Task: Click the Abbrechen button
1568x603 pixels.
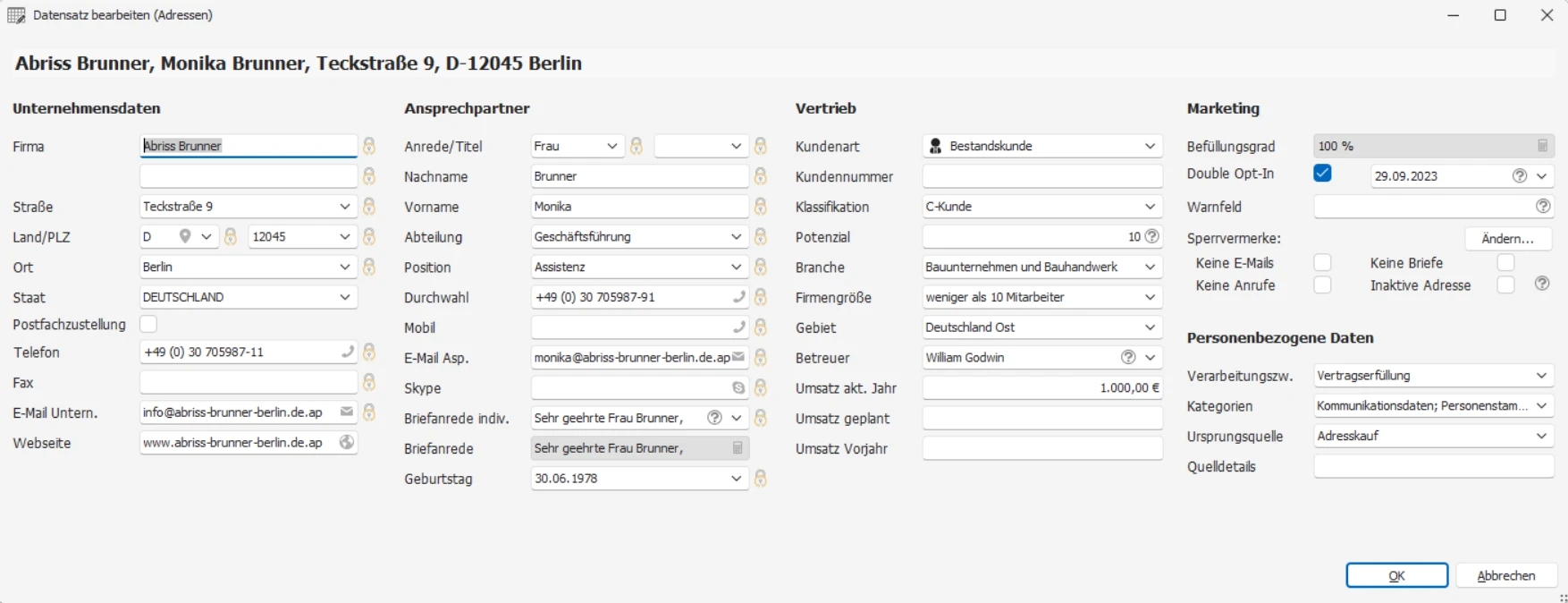Action: [1506, 575]
